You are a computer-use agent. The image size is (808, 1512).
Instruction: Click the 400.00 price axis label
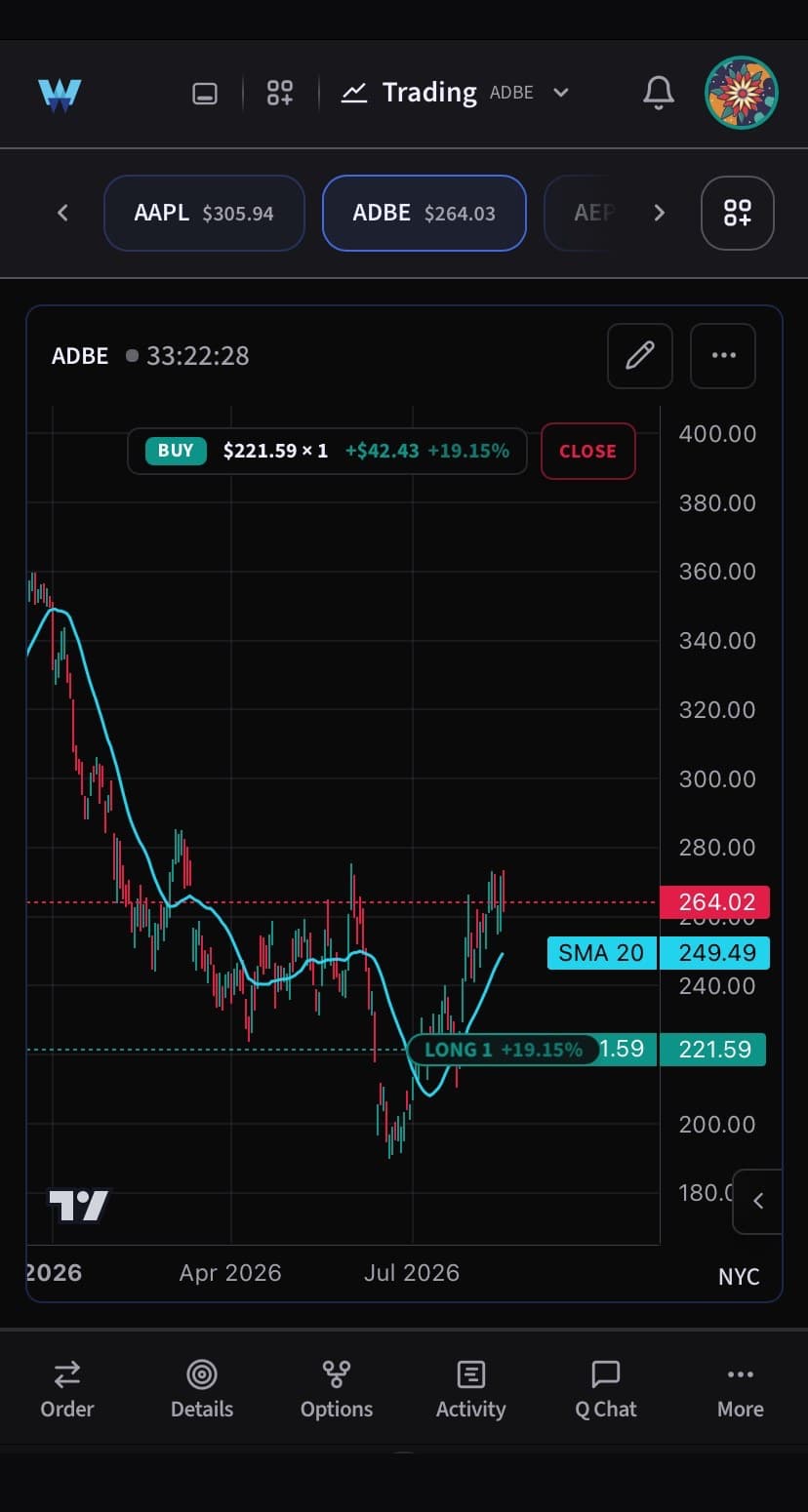(x=717, y=433)
